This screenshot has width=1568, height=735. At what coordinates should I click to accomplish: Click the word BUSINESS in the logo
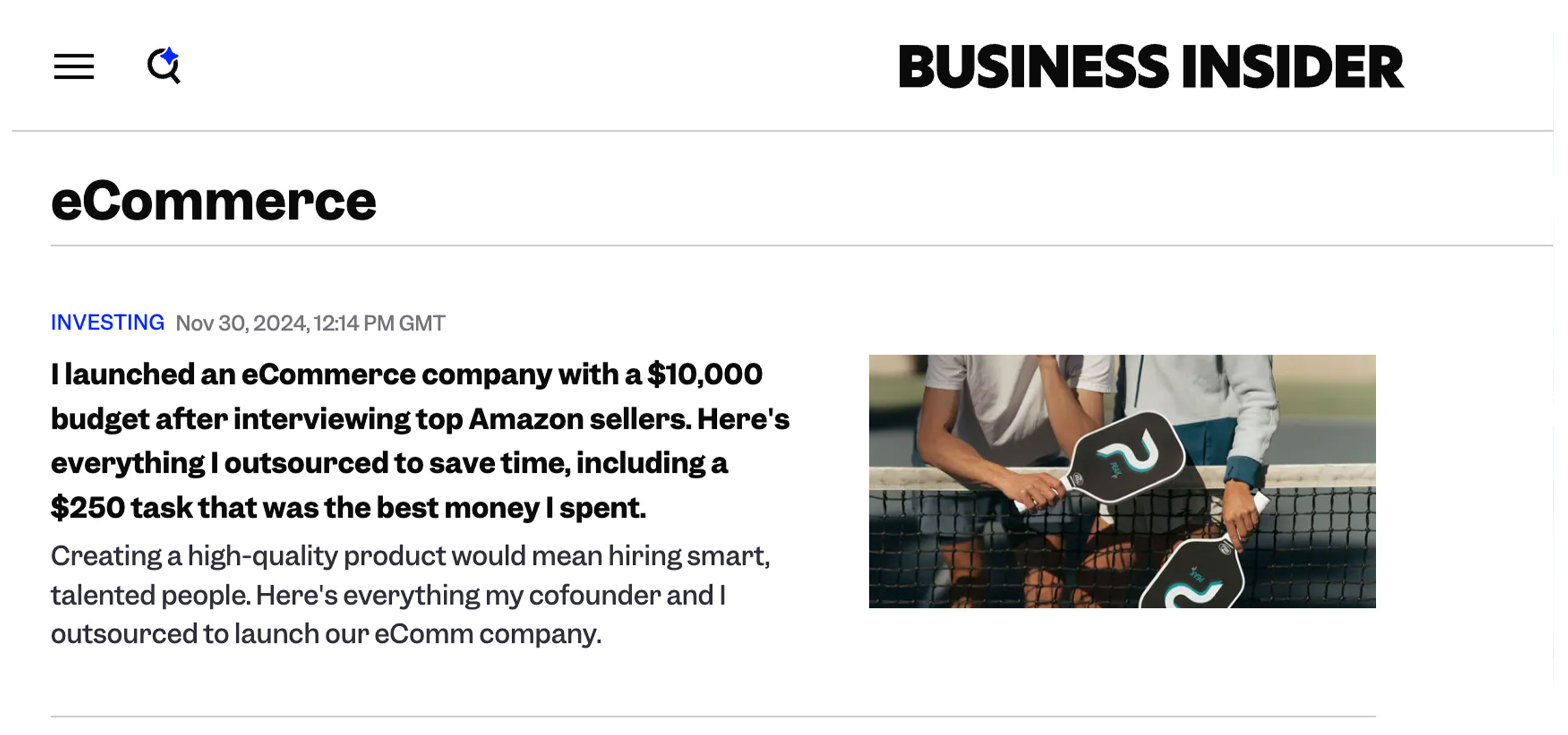pos(1033,66)
